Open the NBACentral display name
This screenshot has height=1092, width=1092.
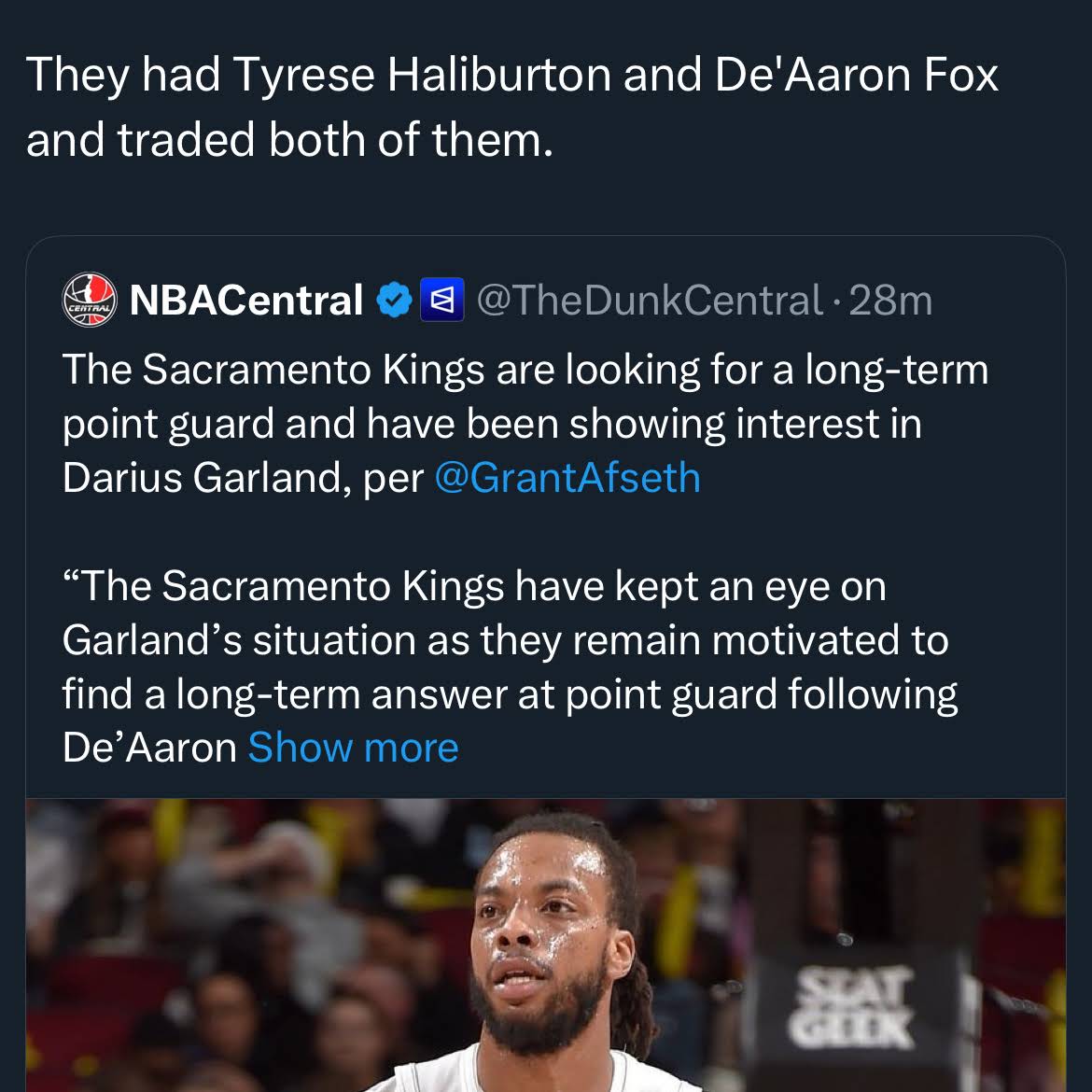tap(245, 301)
